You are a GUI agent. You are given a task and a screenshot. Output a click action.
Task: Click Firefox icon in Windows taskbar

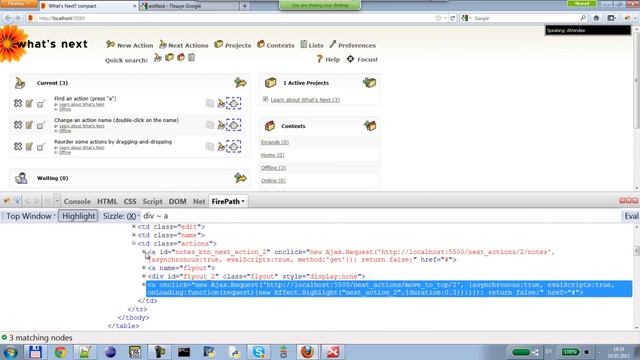click(x=307, y=351)
